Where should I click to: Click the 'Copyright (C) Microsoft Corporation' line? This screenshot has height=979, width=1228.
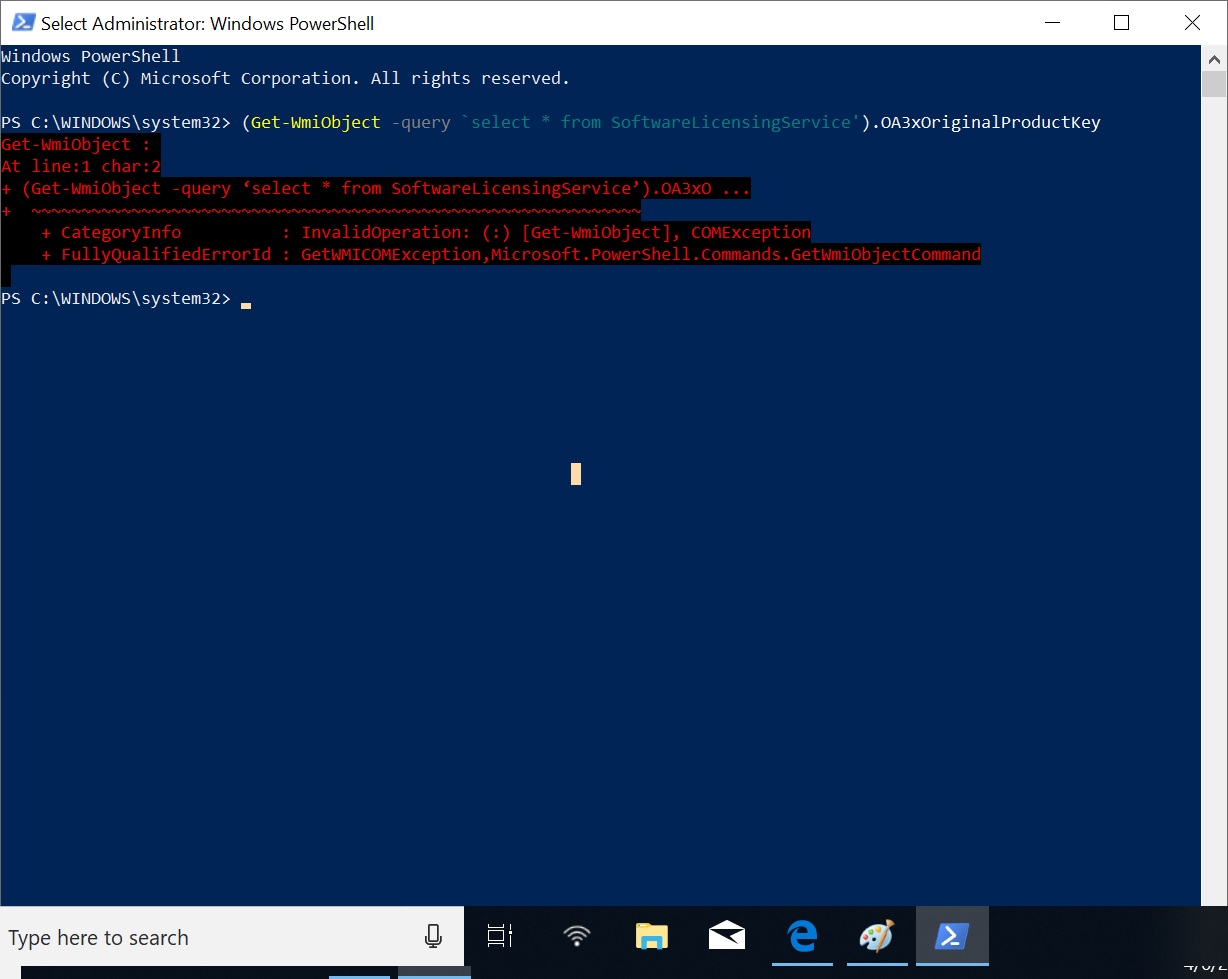pos(285,78)
